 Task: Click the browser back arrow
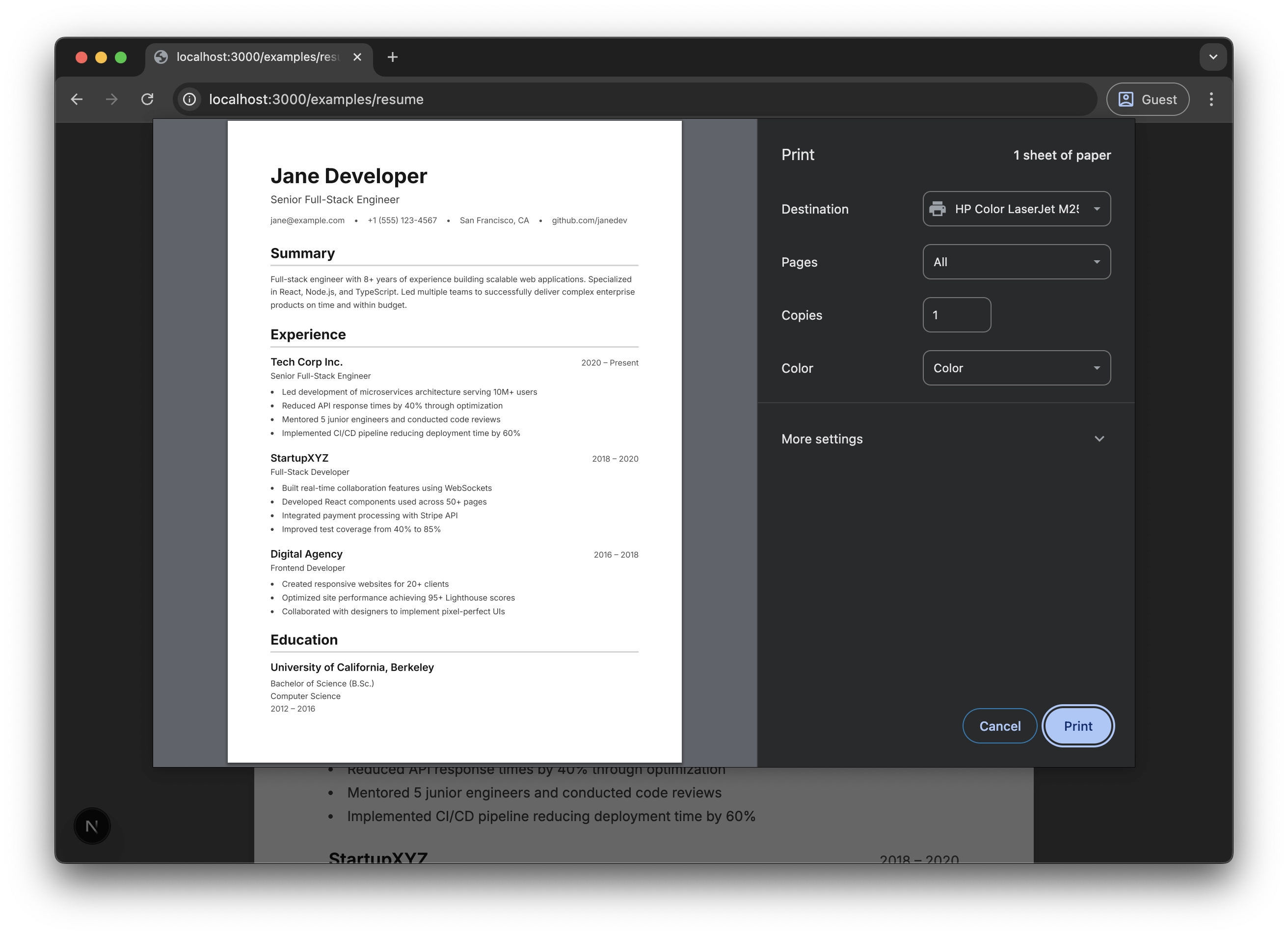pos(77,100)
